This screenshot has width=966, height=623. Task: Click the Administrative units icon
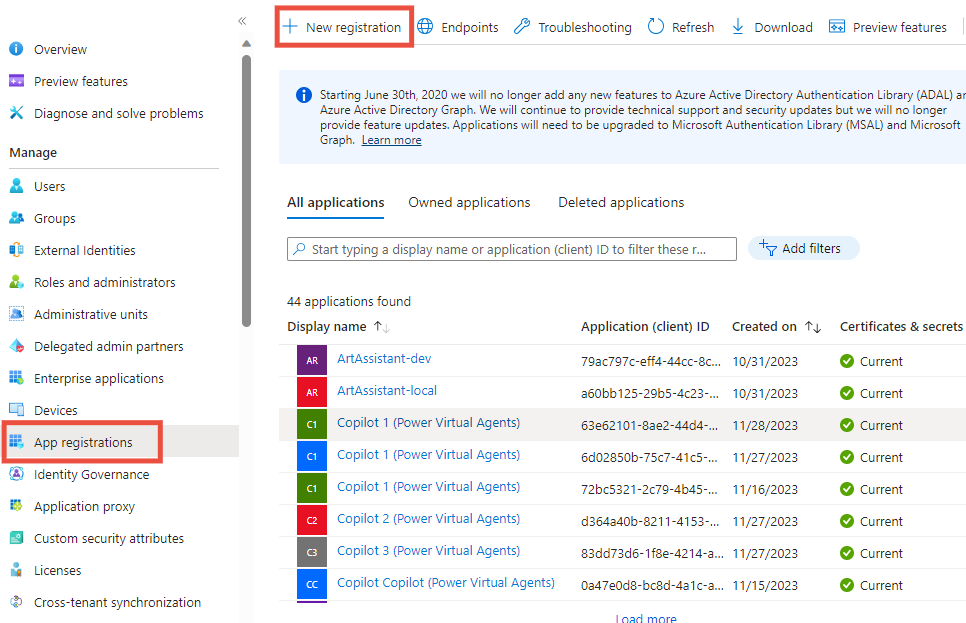(x=17, y=314)
